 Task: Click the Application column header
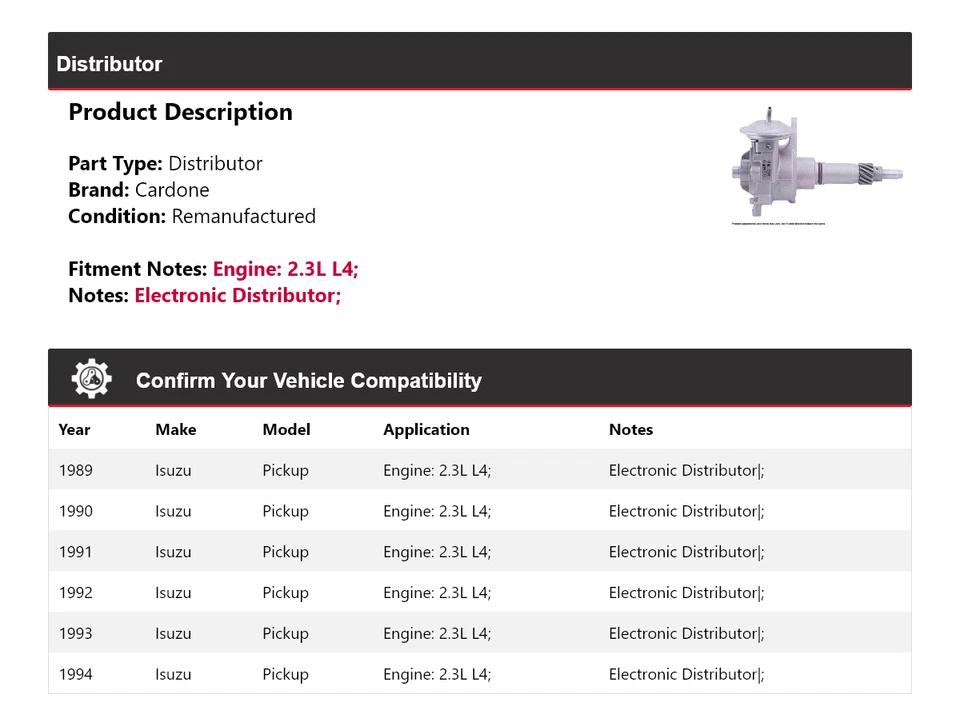pos(426,430)
